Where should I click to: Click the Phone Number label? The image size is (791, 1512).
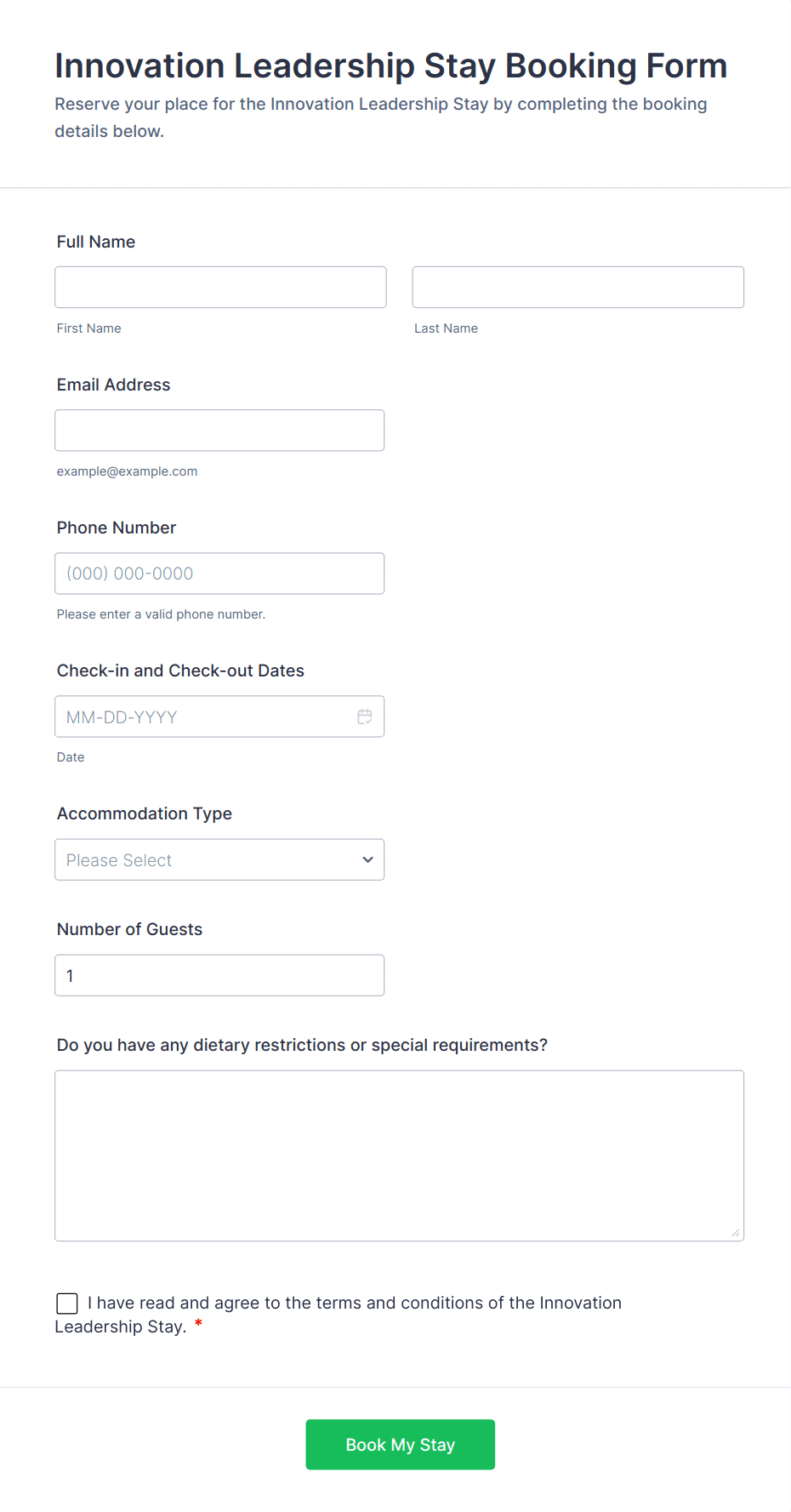click(117, 528)
